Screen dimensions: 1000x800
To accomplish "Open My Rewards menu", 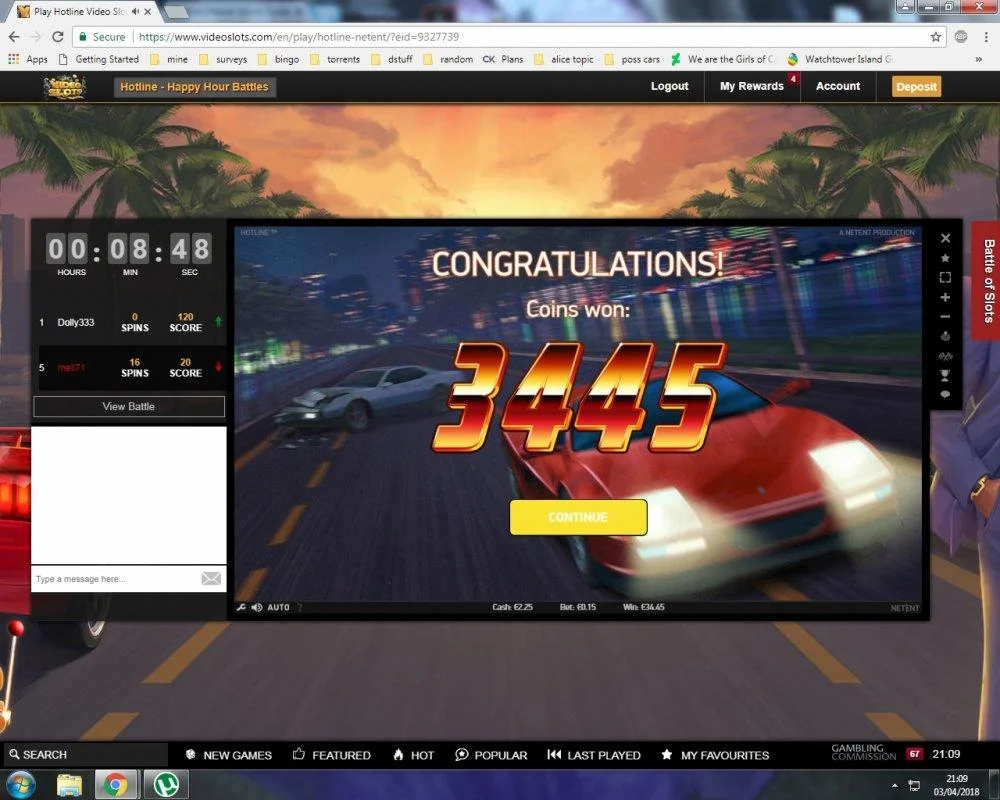I will [x=751, y=86].
